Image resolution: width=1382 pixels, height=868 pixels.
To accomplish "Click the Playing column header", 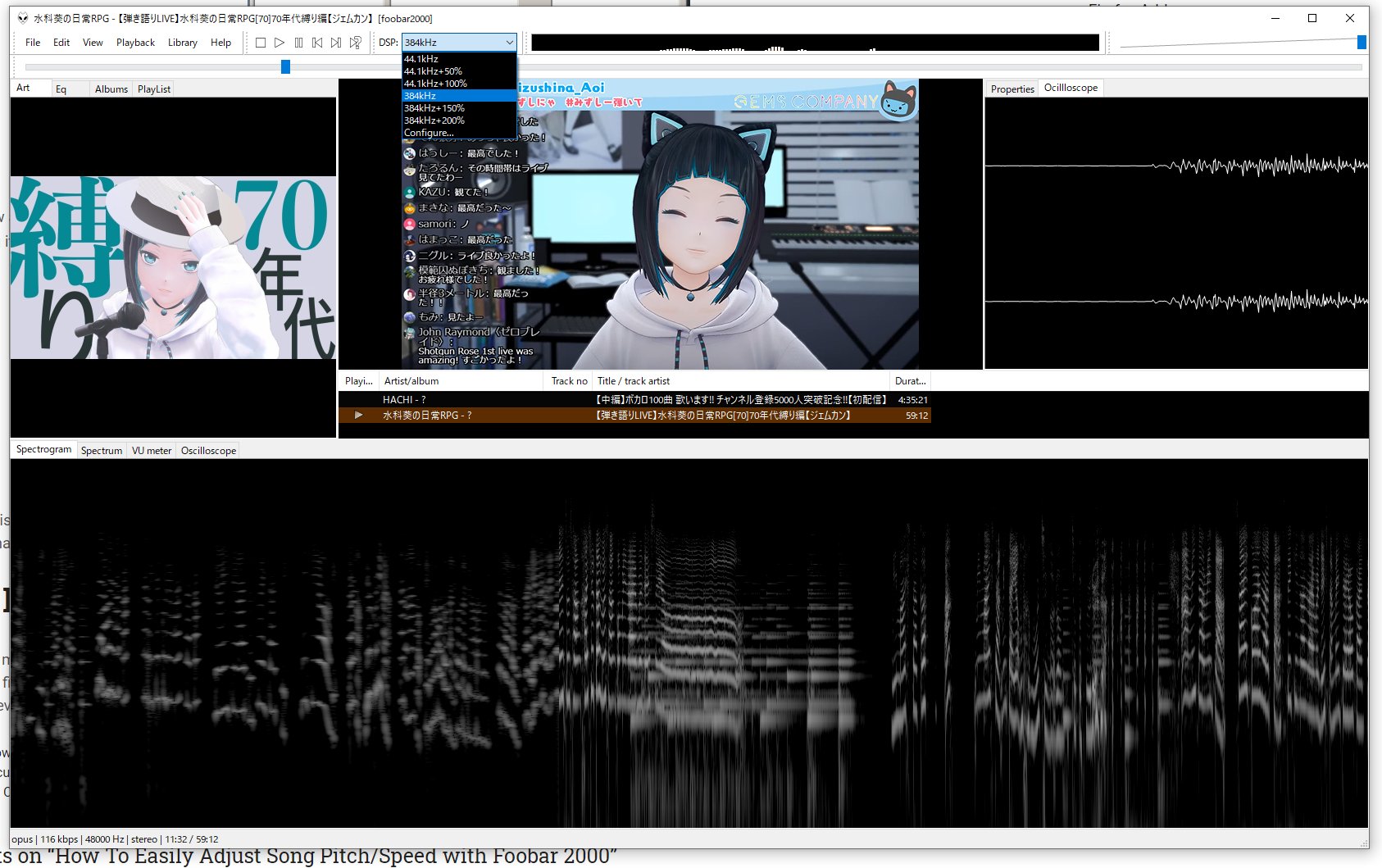I will coord(359,381).
